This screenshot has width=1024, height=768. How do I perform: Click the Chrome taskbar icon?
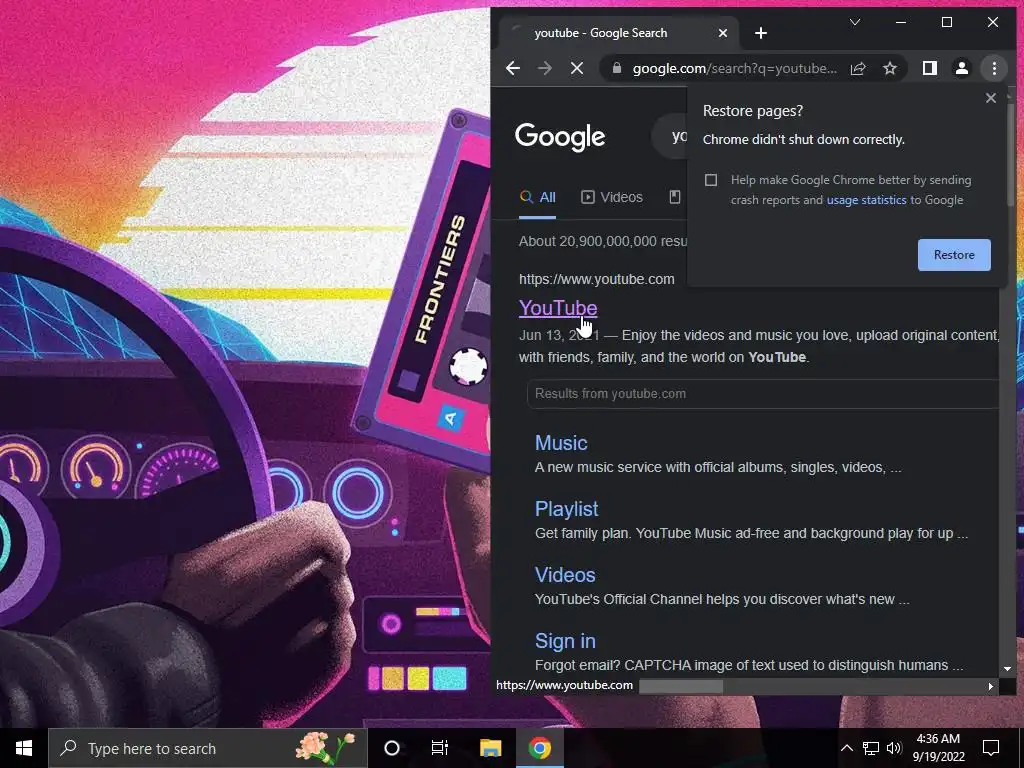click(540, 748)
